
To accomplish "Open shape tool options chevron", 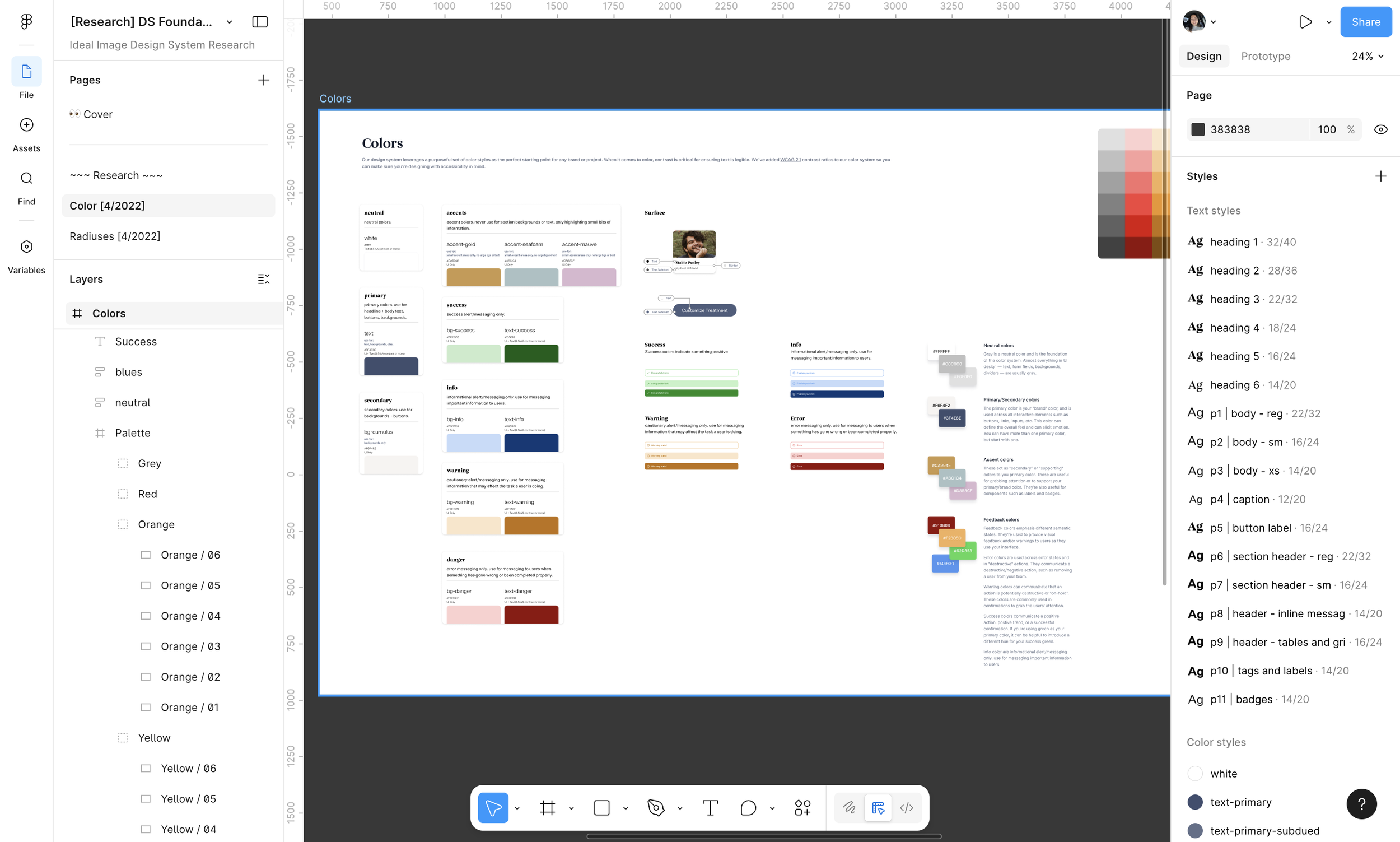I will (626, 808).
